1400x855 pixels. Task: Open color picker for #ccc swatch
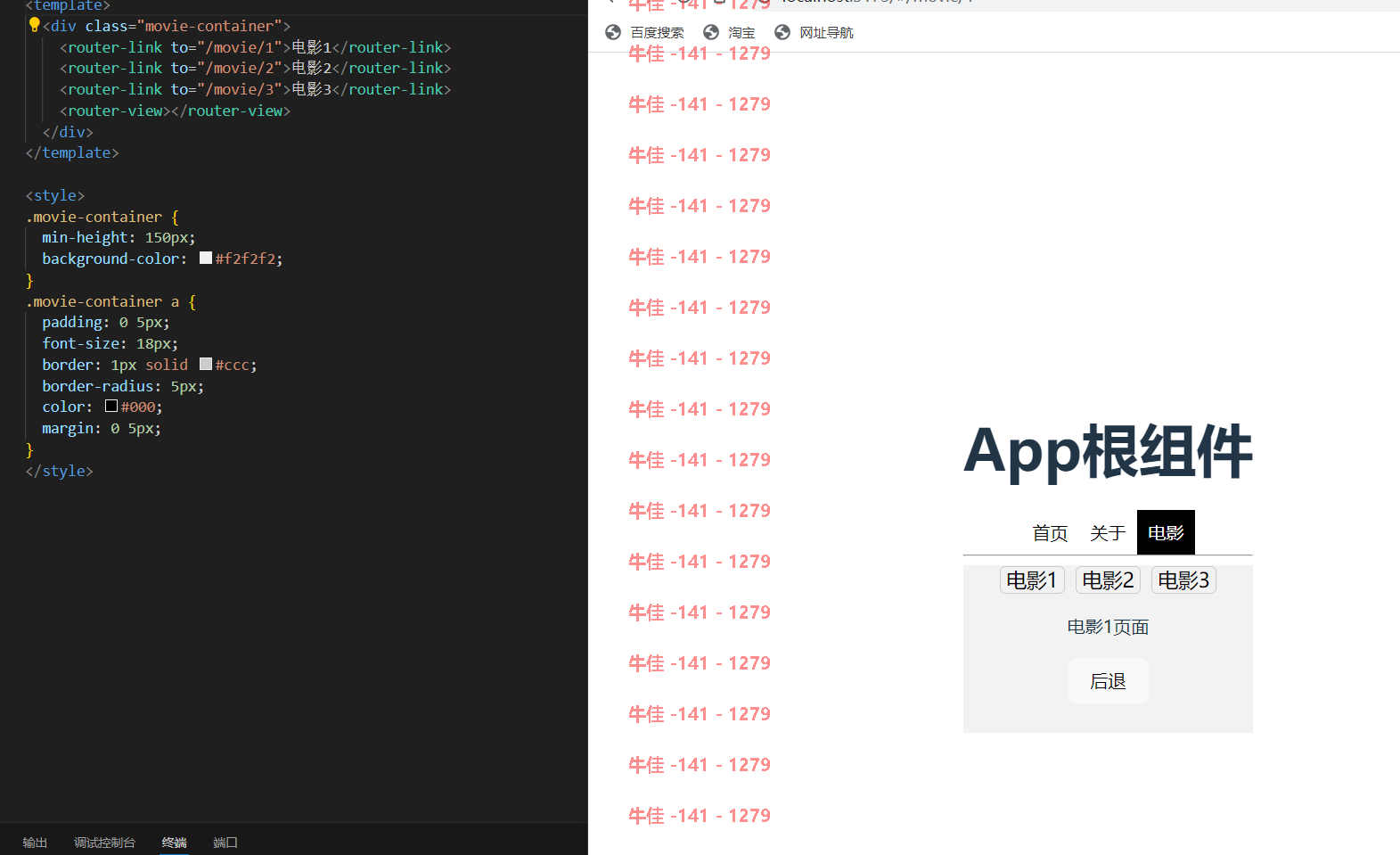point(206,365)
